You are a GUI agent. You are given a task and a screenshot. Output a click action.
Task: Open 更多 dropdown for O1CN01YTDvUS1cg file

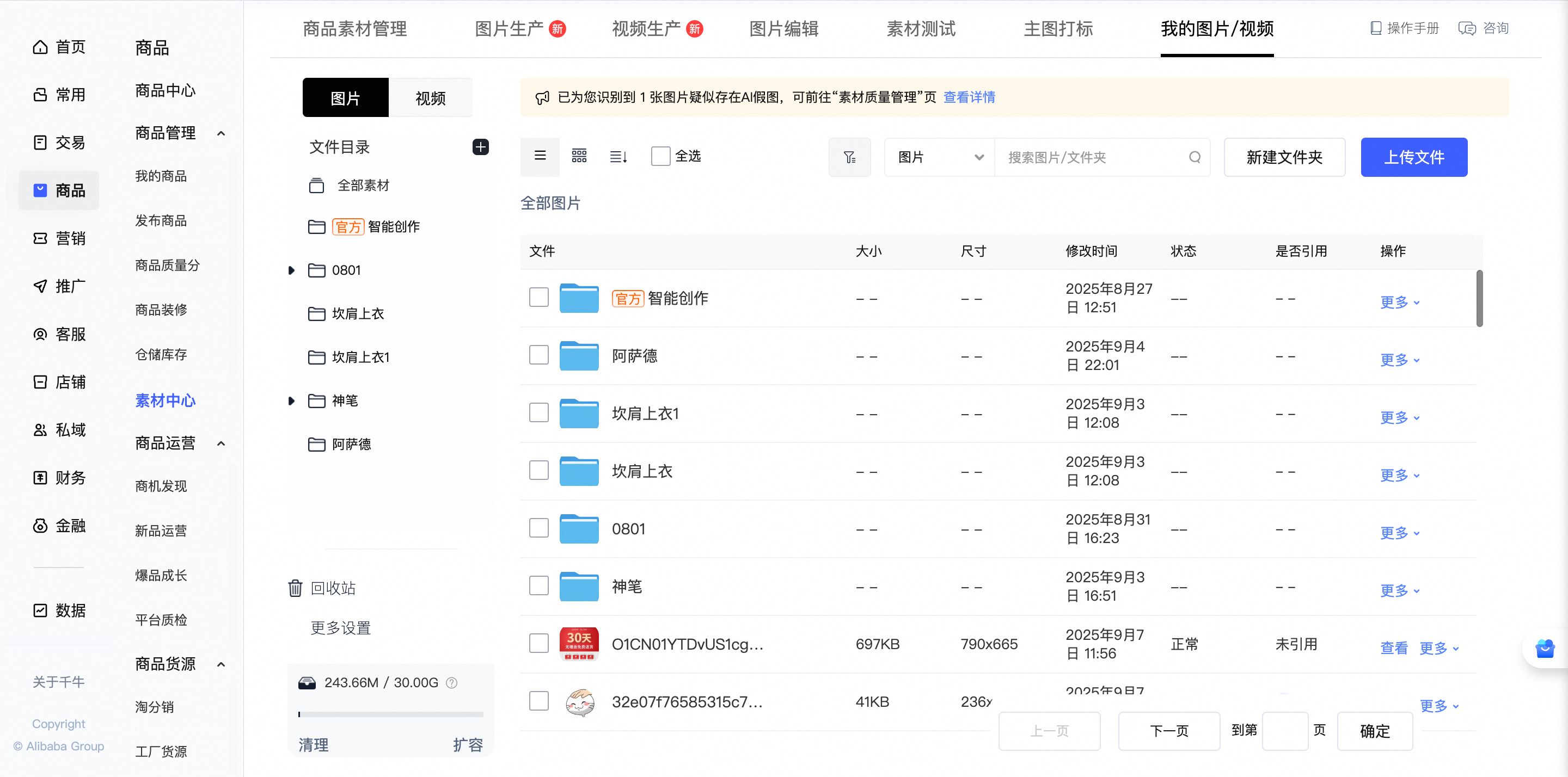1439,648
